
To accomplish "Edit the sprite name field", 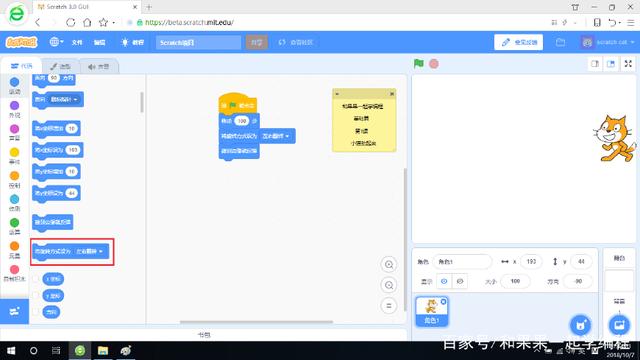I will click(462, 262).
